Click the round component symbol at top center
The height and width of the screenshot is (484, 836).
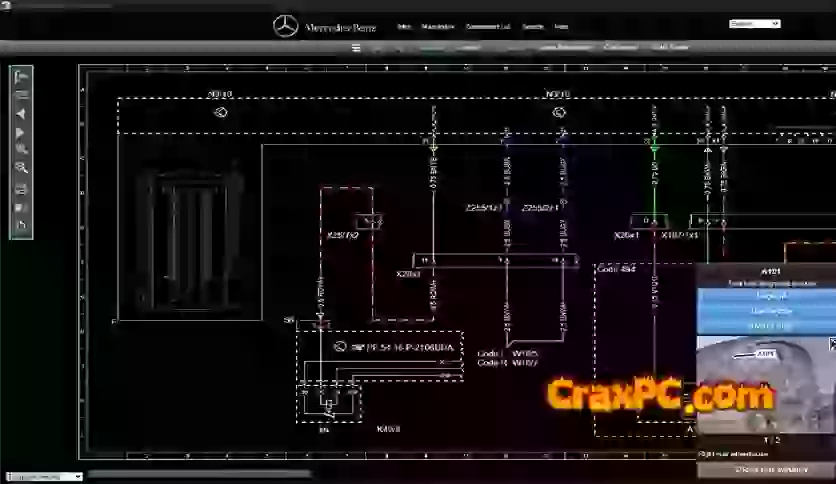point(559,112)
